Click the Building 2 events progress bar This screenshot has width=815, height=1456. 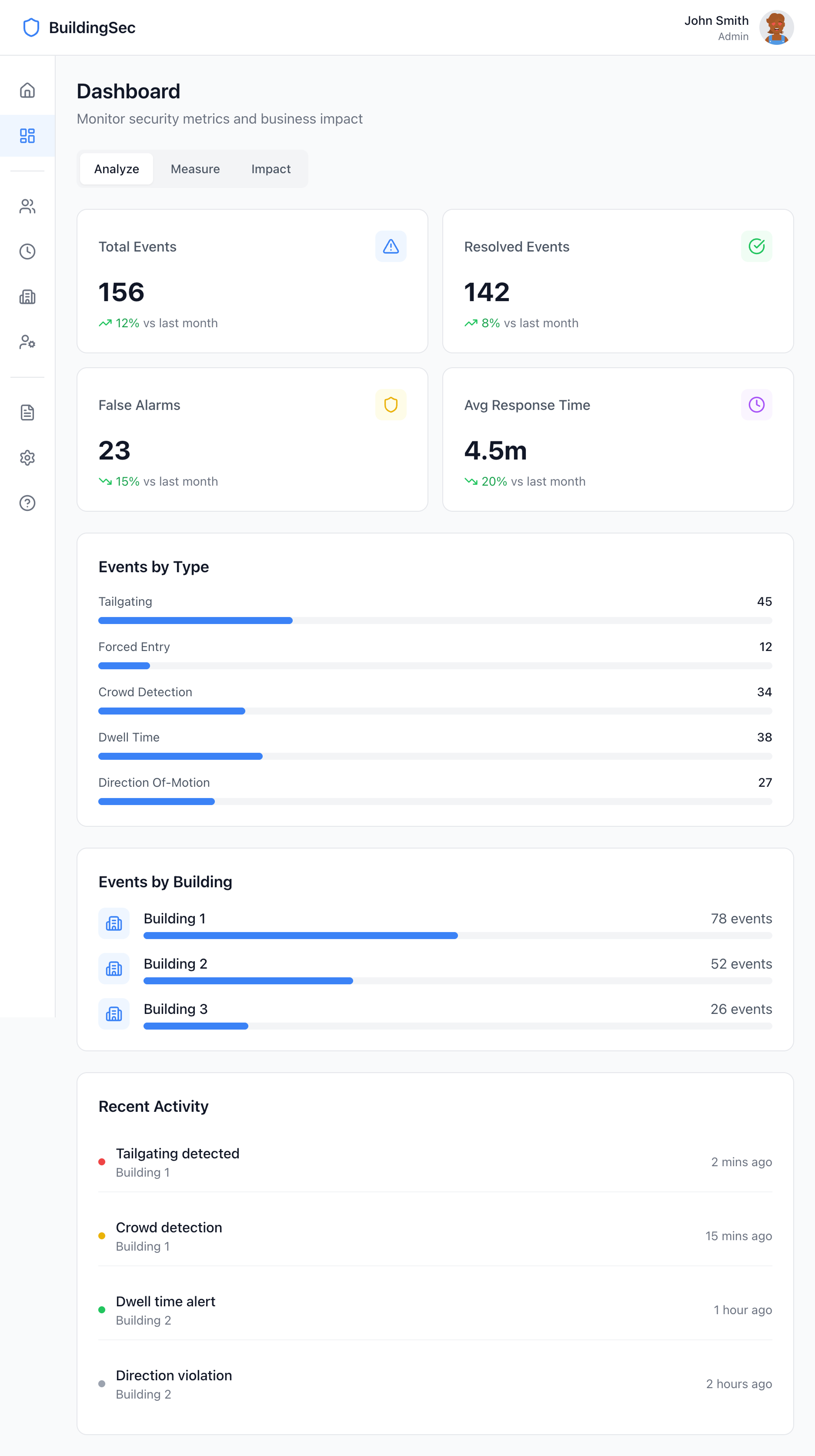tap(458, 981)
